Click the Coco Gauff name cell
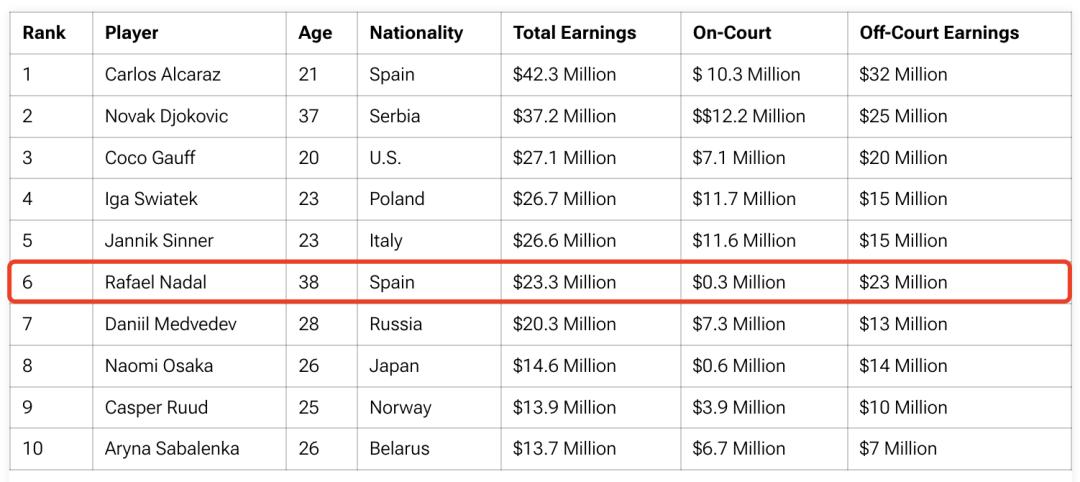Screen dimensions: 1080x482 pyautogui.click(x=150, y=158)
